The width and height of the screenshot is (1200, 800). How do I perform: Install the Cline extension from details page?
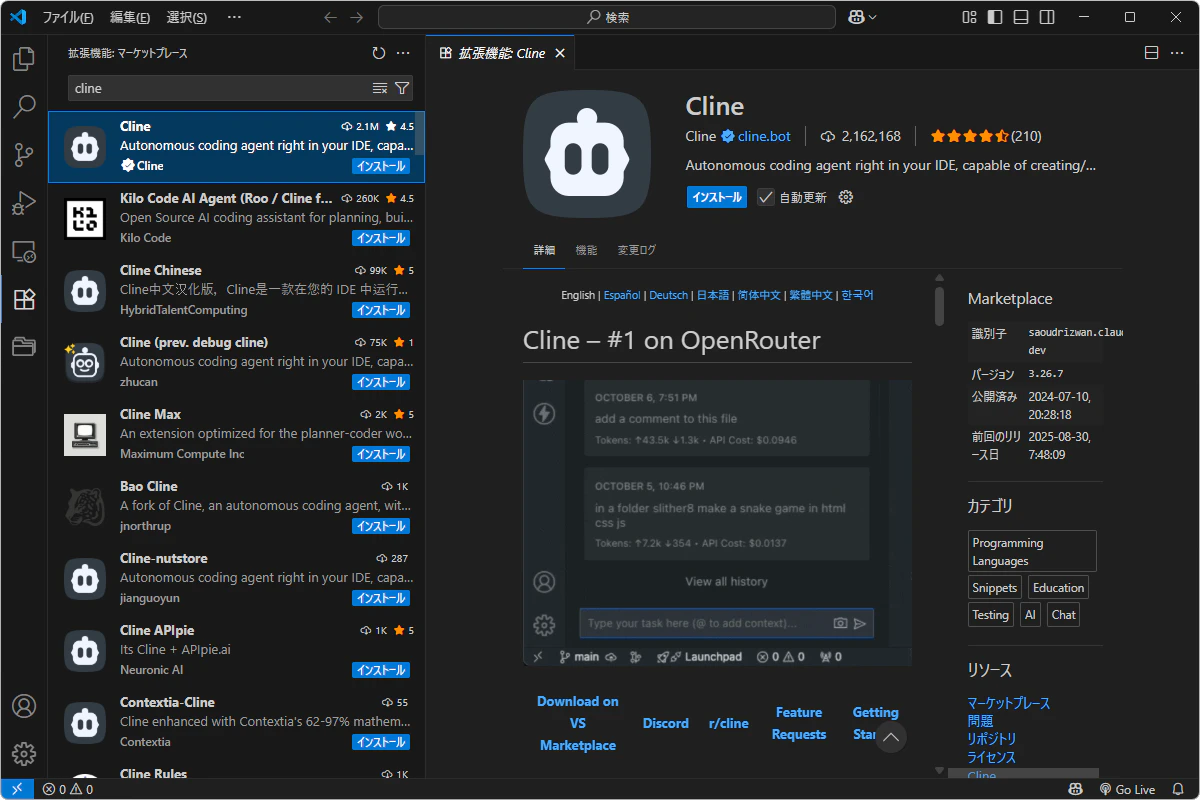717,197
